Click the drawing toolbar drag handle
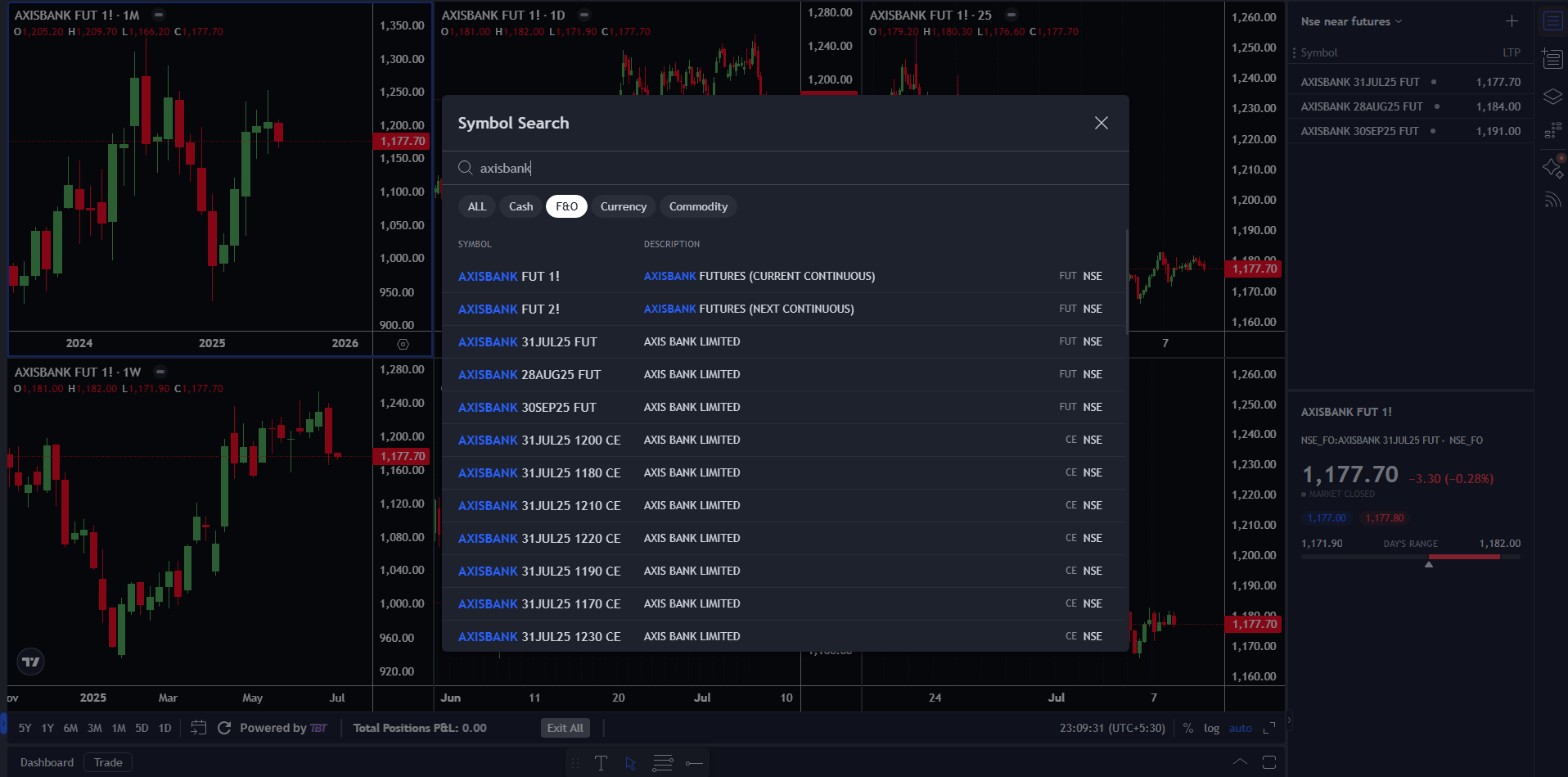Screen dimensions: 1568x777 [575, 763]
